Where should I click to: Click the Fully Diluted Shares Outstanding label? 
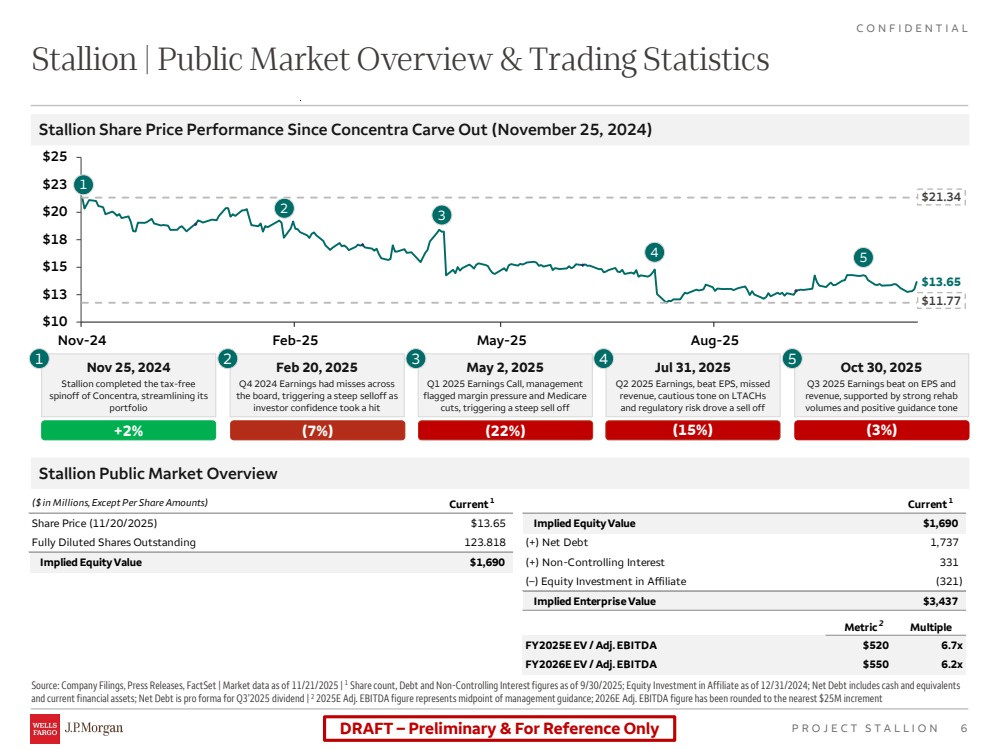[x=113, y=542]
